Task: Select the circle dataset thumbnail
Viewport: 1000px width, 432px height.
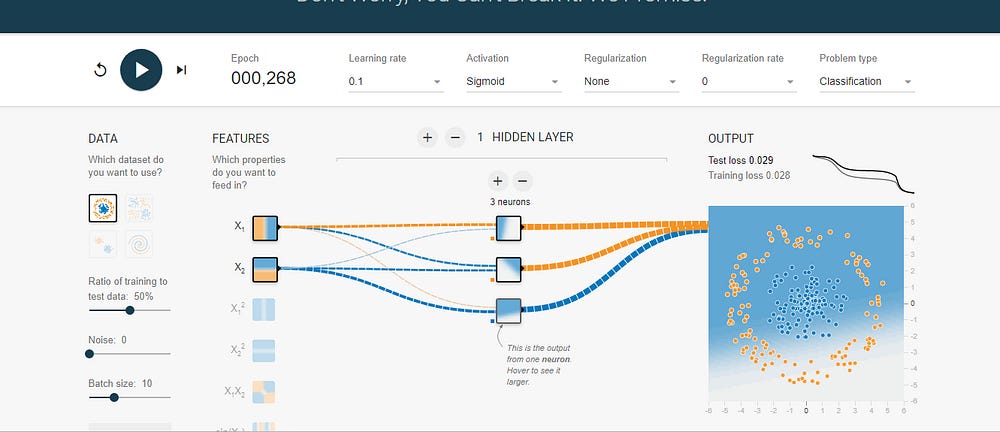Action: coord(103,208)
